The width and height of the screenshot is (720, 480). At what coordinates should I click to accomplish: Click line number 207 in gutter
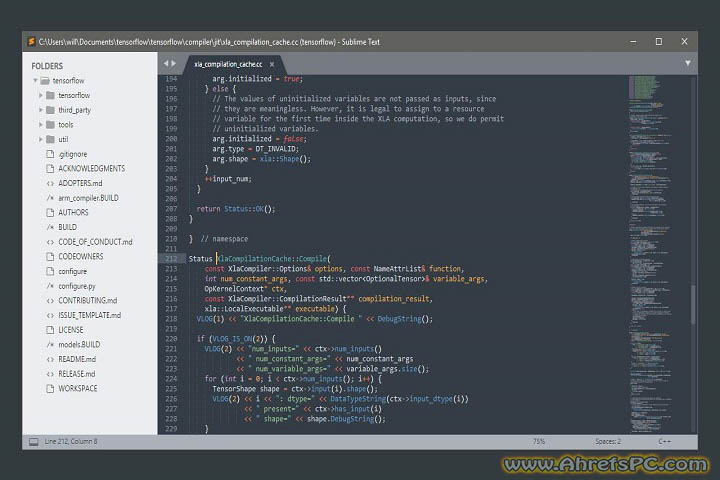coord(171,209)
